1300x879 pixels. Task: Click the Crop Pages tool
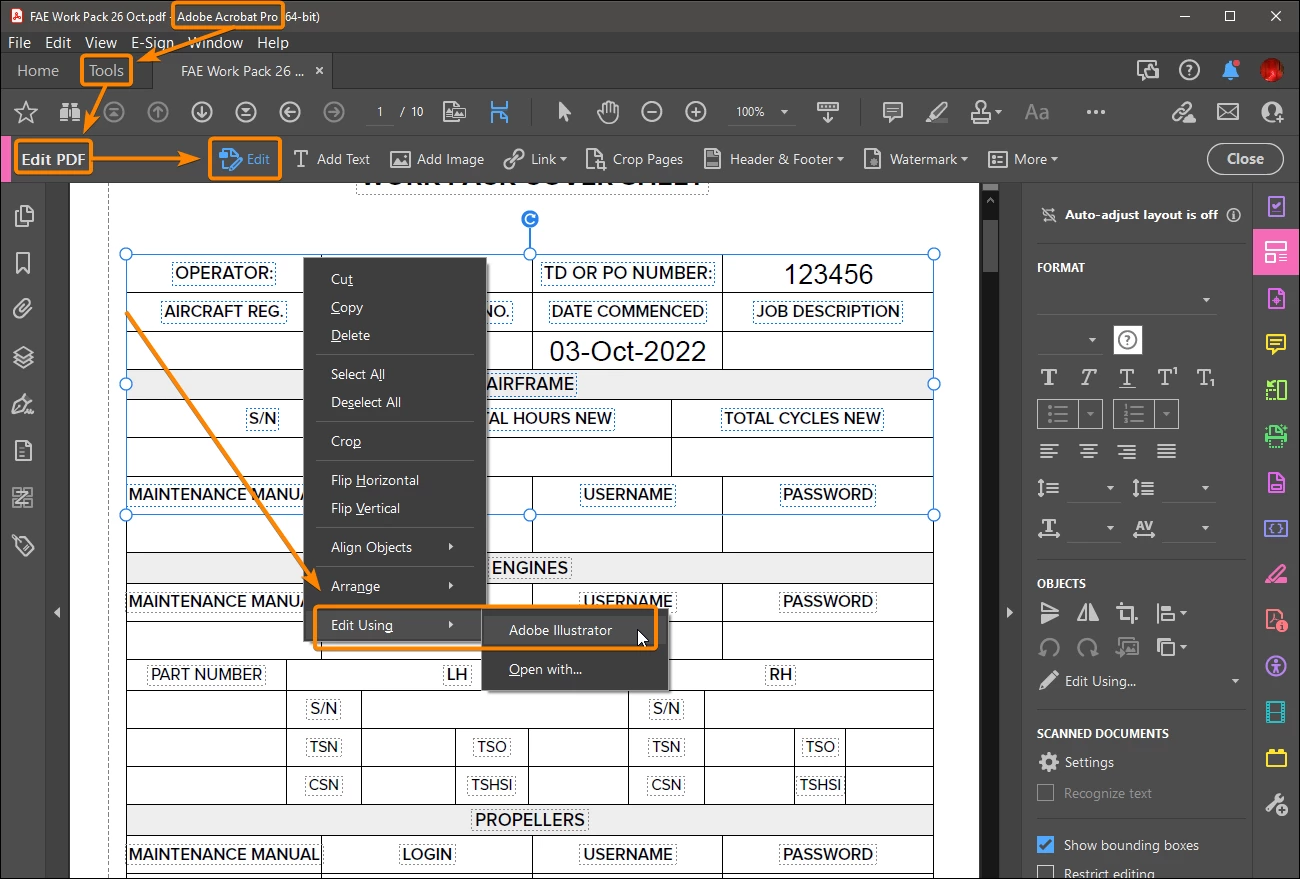[x=634, y=159]
